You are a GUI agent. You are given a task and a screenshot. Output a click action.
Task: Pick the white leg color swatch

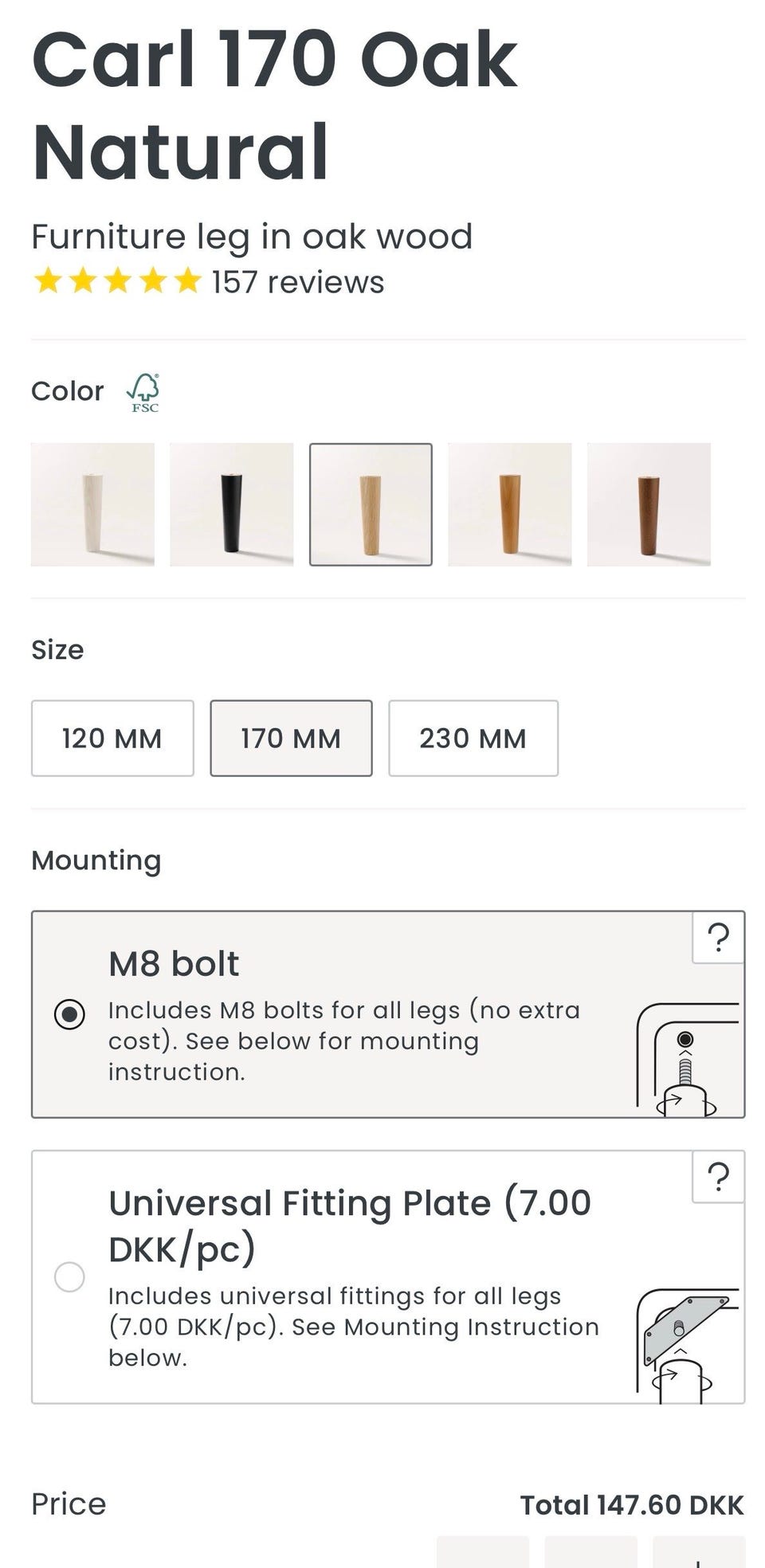[x=92, y=504]
